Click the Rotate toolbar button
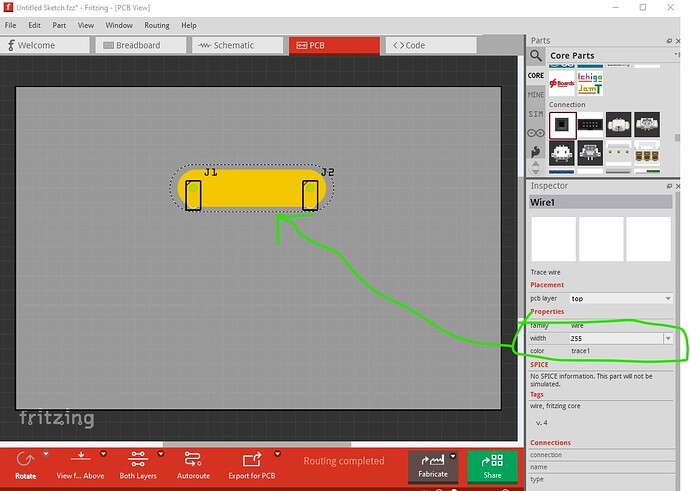This screenshot has width=690, height=491. pos(26,465)
